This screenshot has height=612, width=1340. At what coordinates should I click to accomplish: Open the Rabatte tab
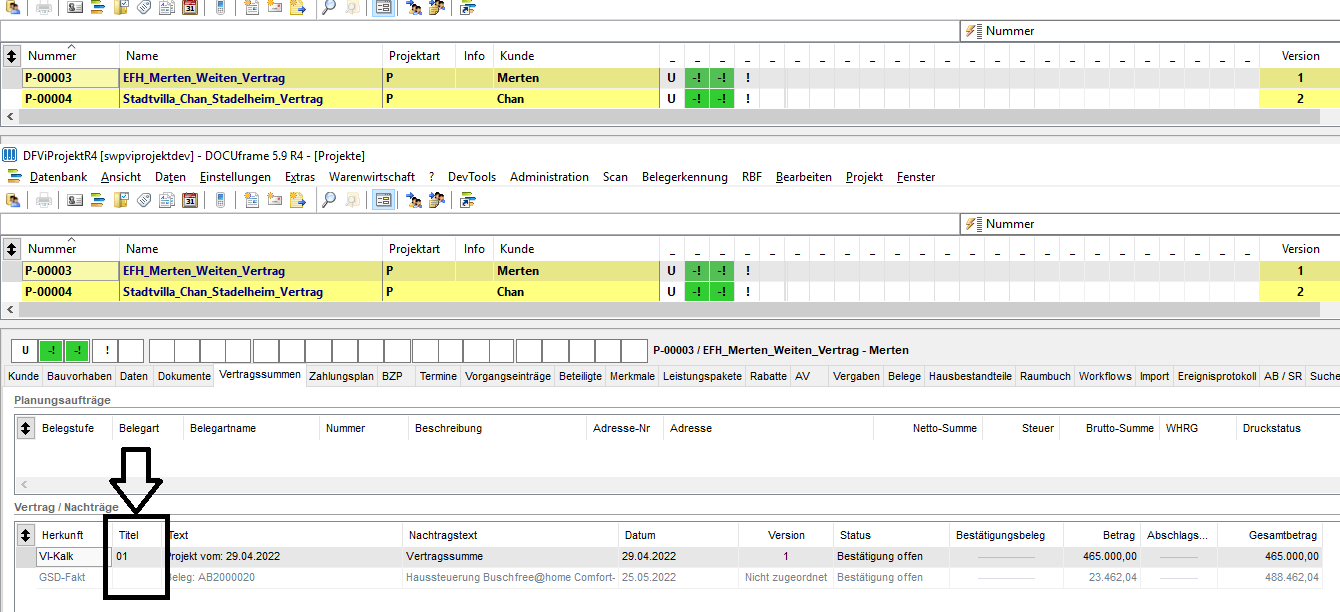pyautogui.click(x=769, y=376)
